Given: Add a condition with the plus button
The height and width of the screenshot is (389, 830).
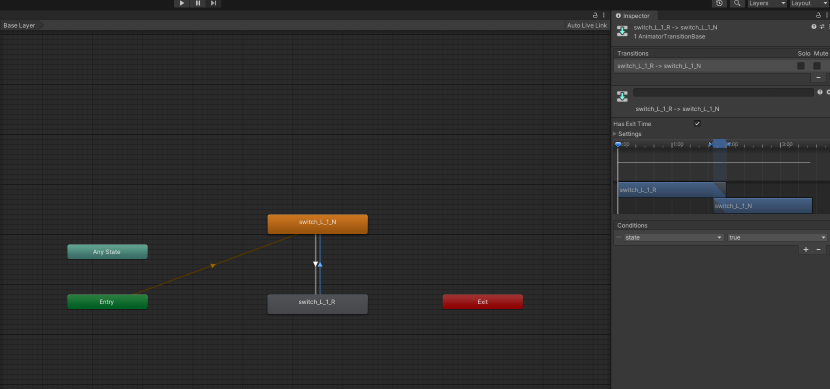Looking at the screenshot, I should [x=806, y=250].
